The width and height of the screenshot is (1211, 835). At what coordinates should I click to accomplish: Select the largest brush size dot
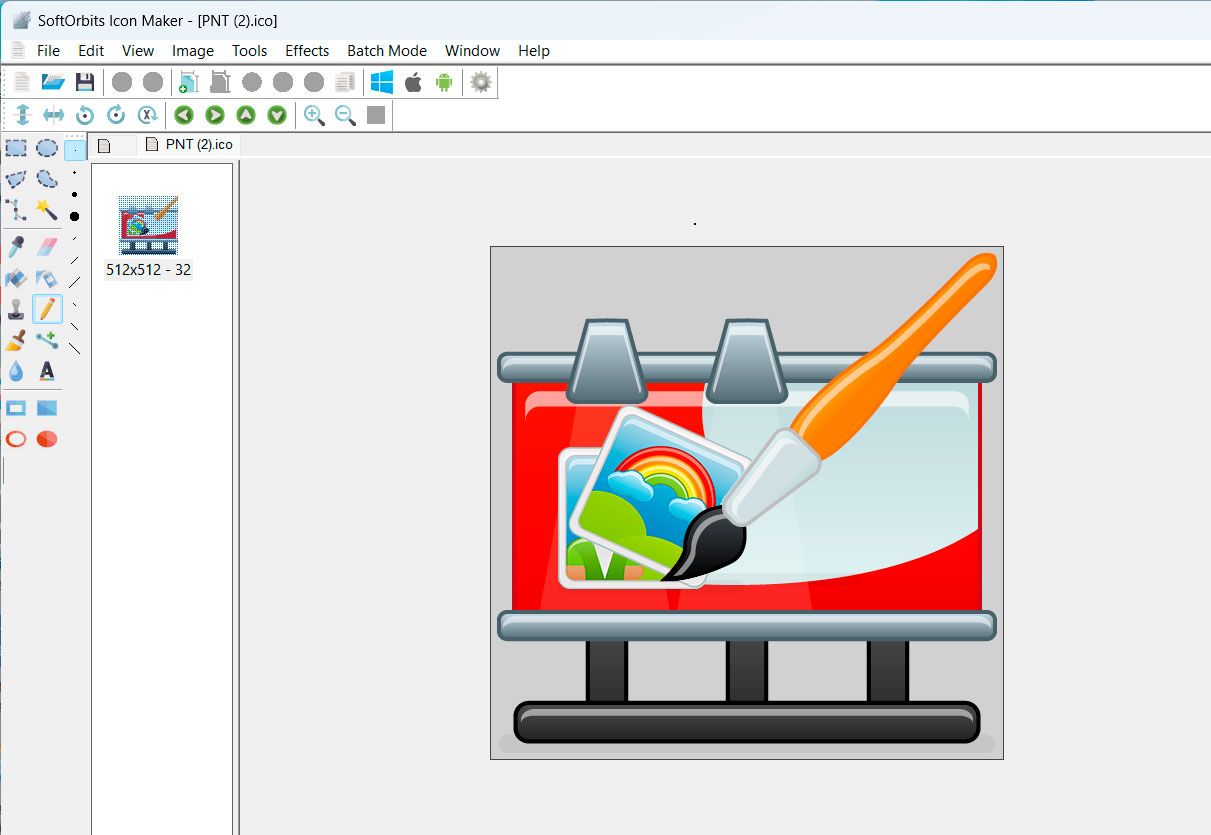pyautogui.click(x=72, y=215)
